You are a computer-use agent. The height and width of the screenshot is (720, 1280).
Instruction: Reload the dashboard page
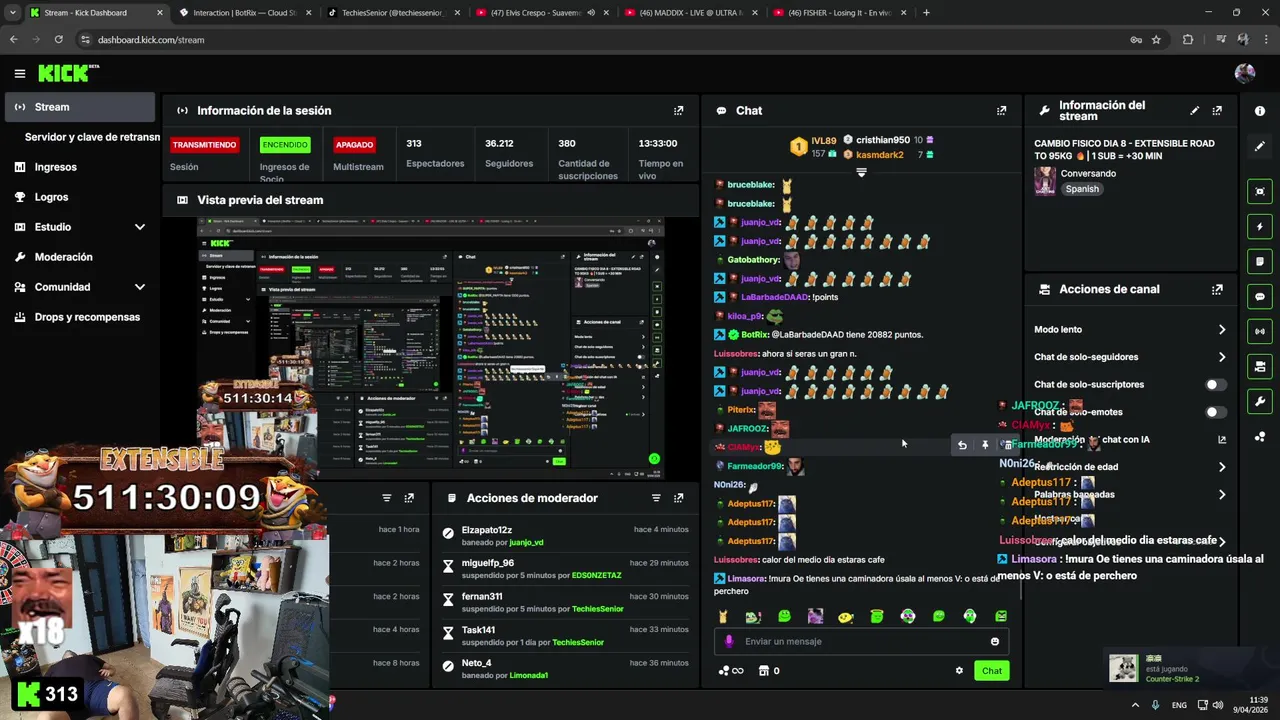pos(58,40)
